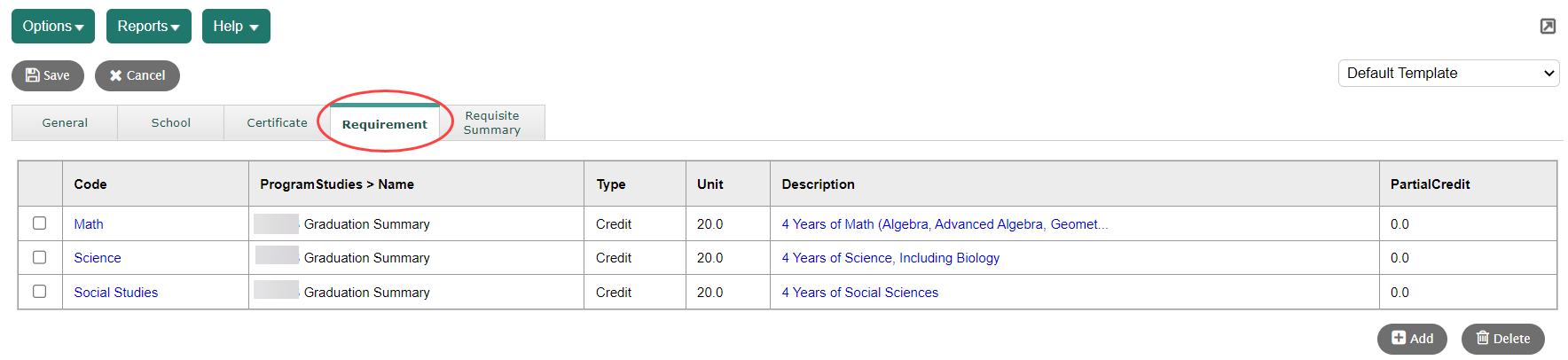1568x360 pixels.
Task: Open the Certificate tab
Action: [x=277, y=123]
